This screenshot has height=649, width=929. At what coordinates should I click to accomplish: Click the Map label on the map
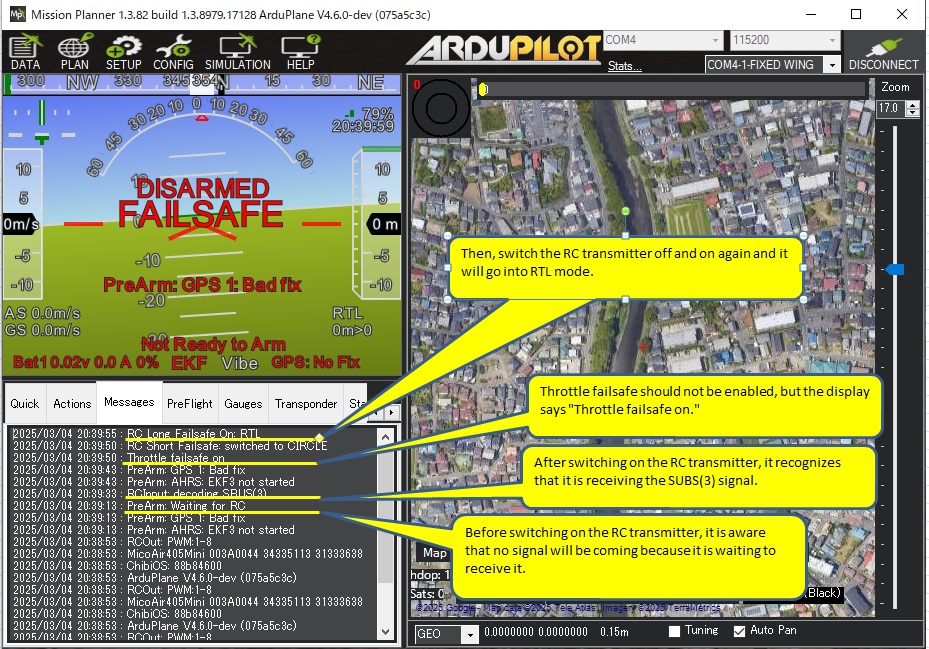(434, 553)
